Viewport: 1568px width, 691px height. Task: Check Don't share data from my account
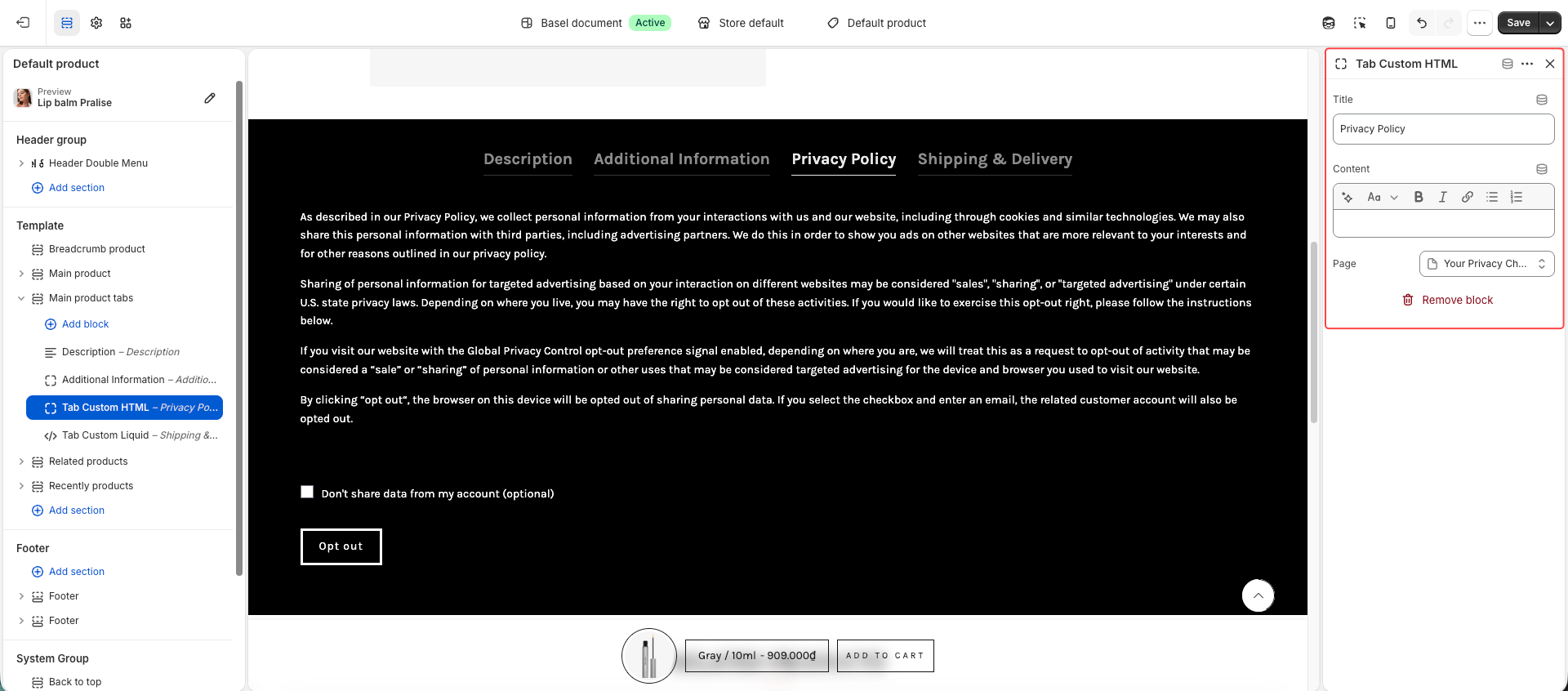click(307, 492)
